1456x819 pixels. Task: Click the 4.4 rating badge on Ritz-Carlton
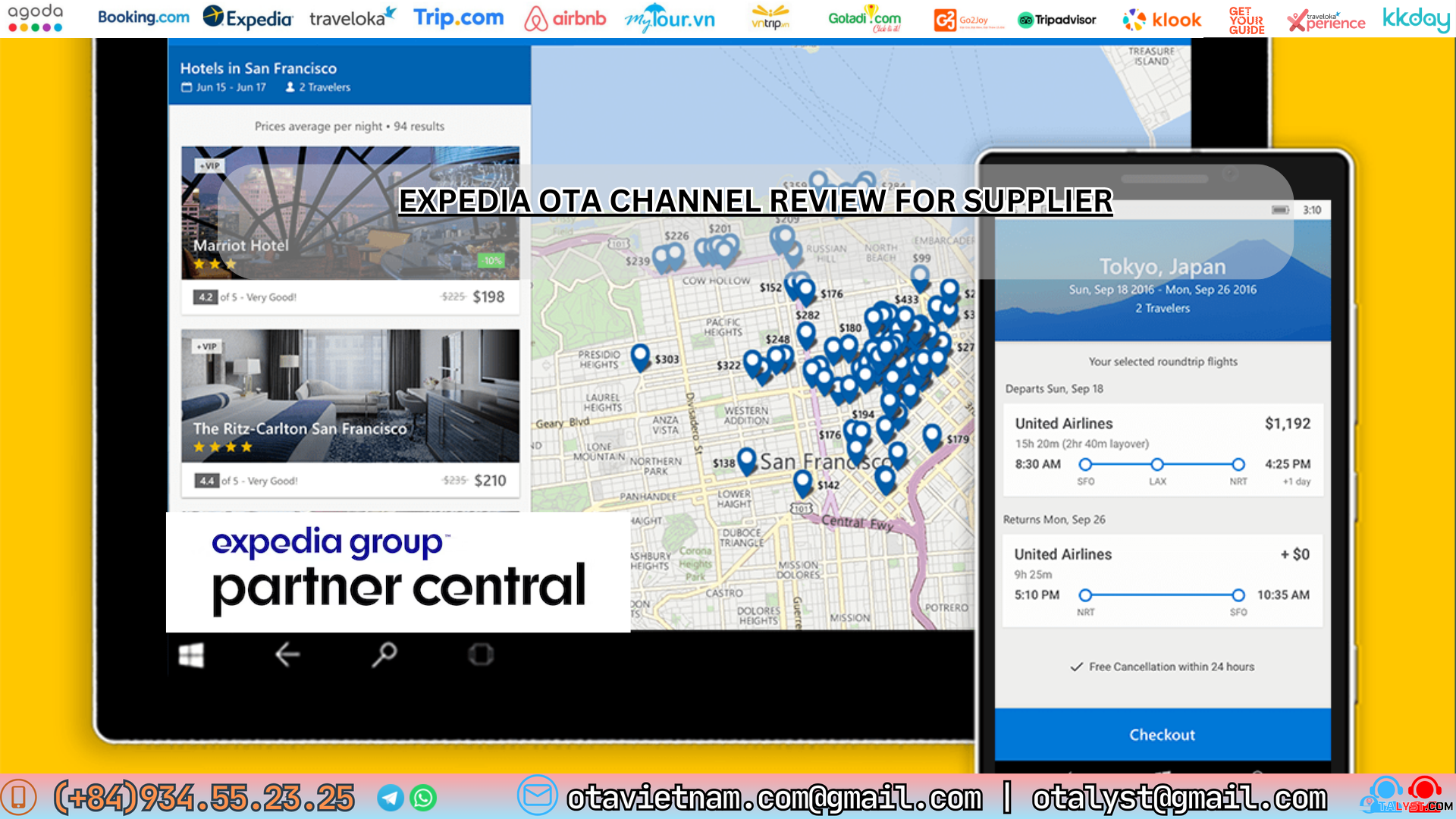click(x=207, y=481)
